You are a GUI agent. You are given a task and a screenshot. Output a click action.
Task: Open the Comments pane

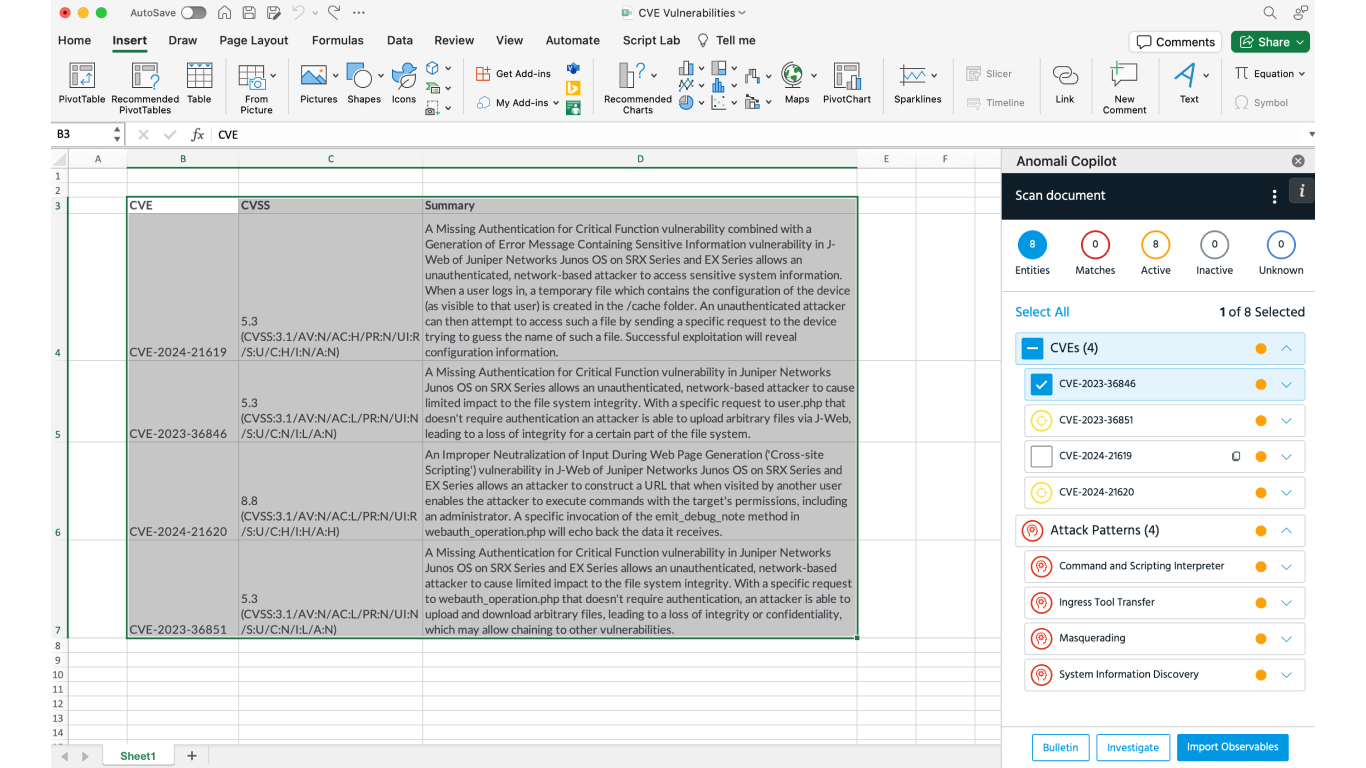(x=1175, y=42)
